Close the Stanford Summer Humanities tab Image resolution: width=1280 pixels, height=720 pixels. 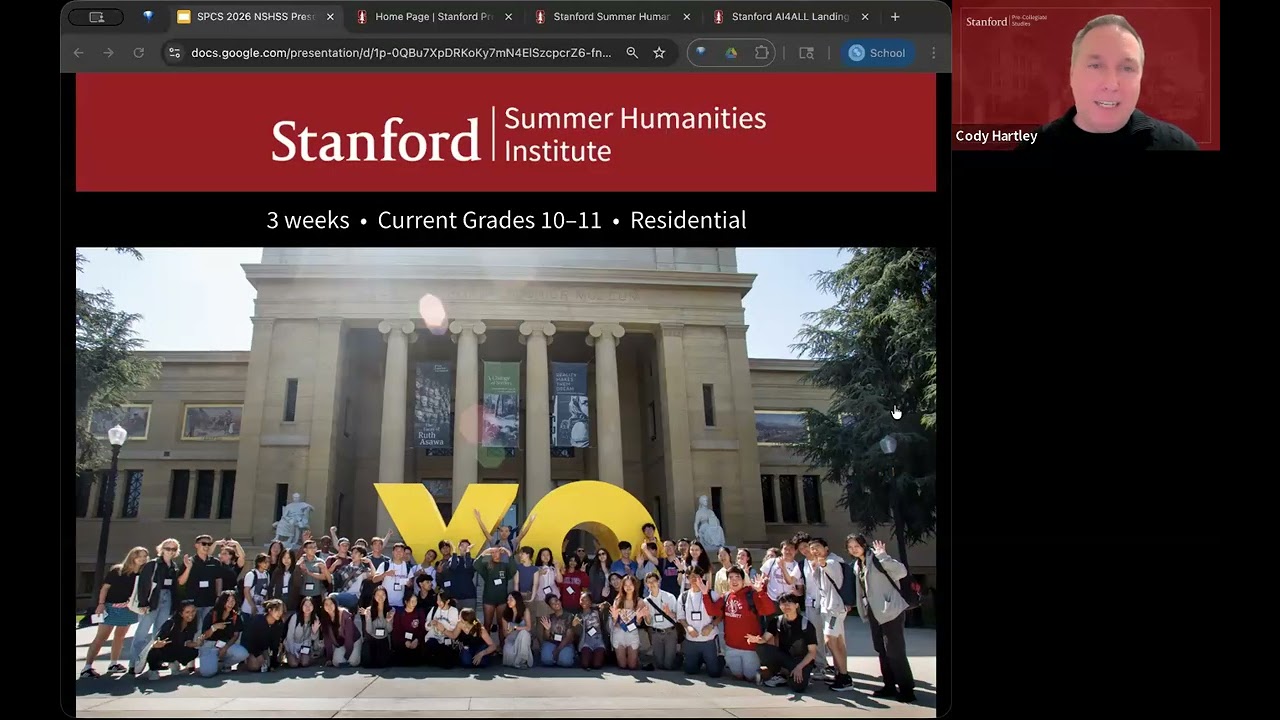686,17
